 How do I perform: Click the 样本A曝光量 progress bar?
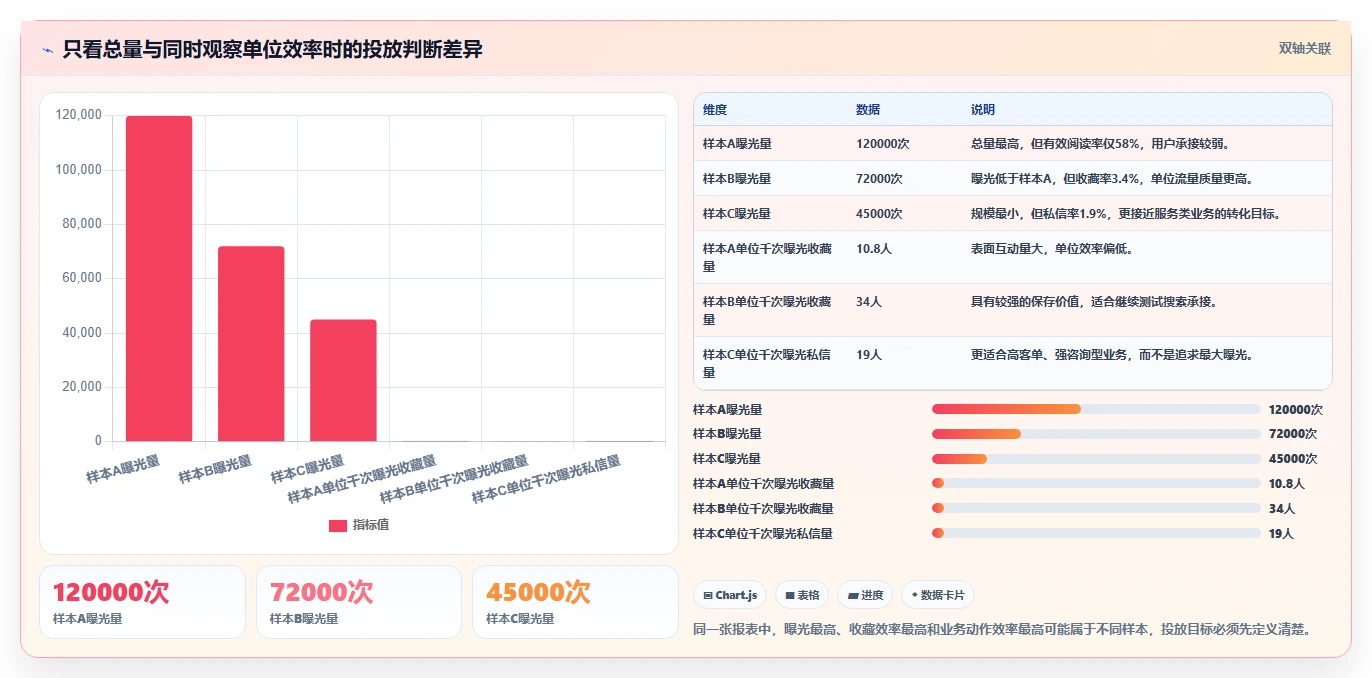(1096, 409)
